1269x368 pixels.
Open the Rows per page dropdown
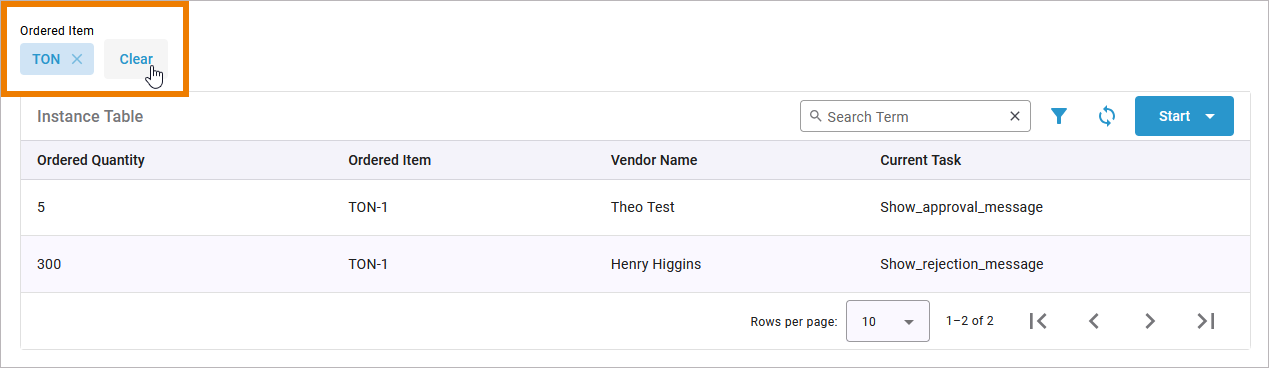(x=888, y=321)
